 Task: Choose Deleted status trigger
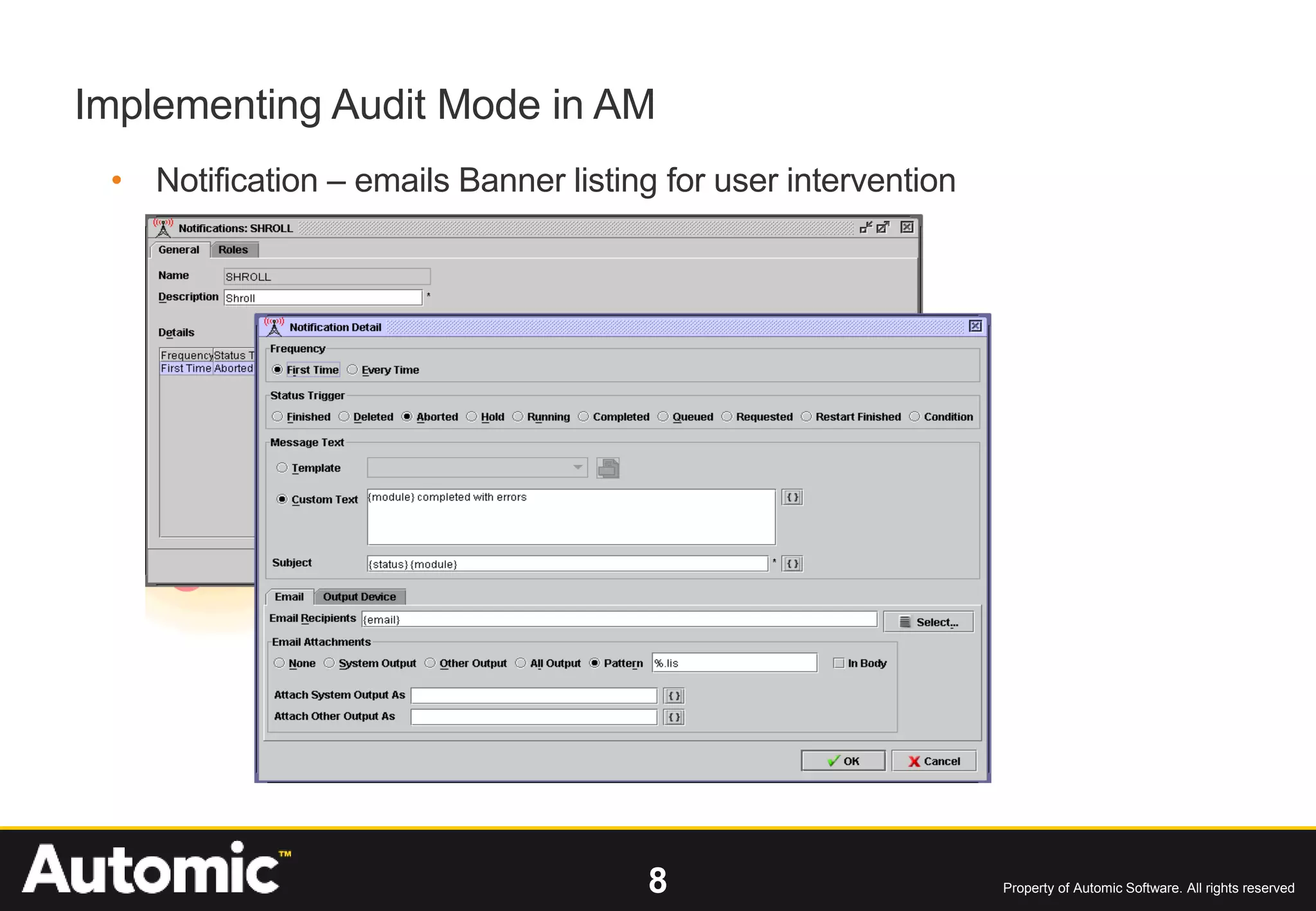[366, 417]
